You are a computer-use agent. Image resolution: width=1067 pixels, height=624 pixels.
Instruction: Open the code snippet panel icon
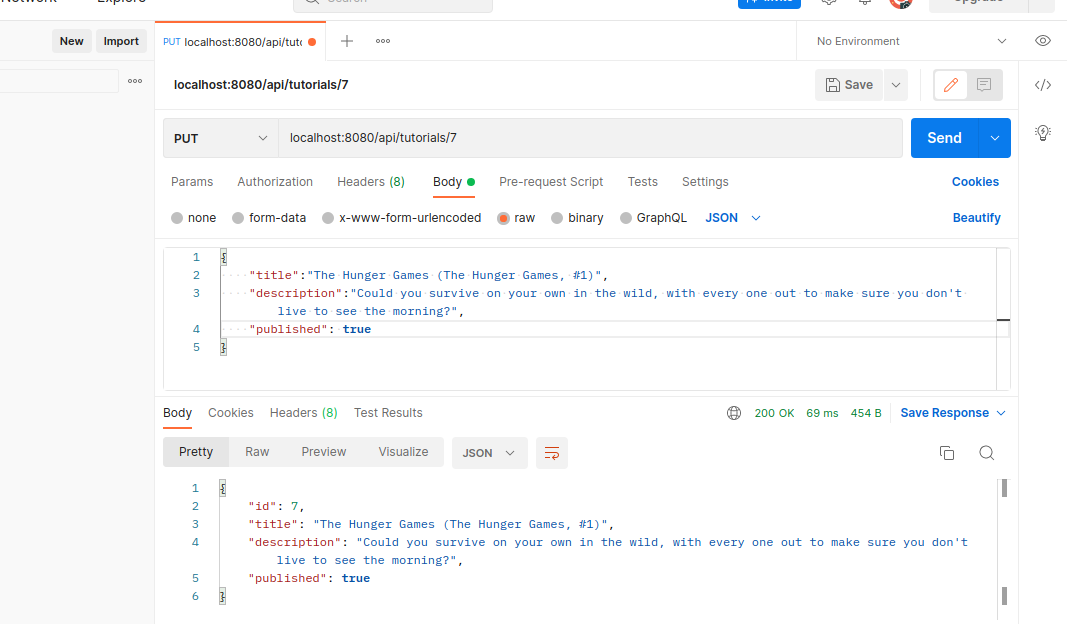pyautogui.click(x=1043, y=85)
